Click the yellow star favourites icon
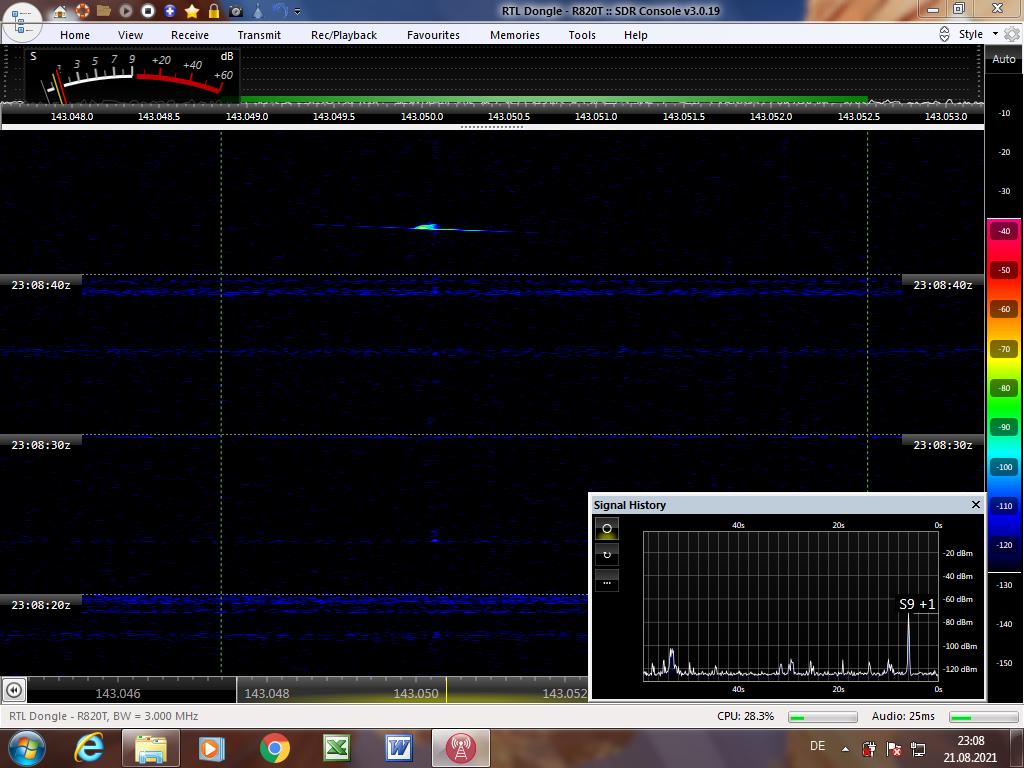Screen dimensions: 1024x768 coord(192,11)
